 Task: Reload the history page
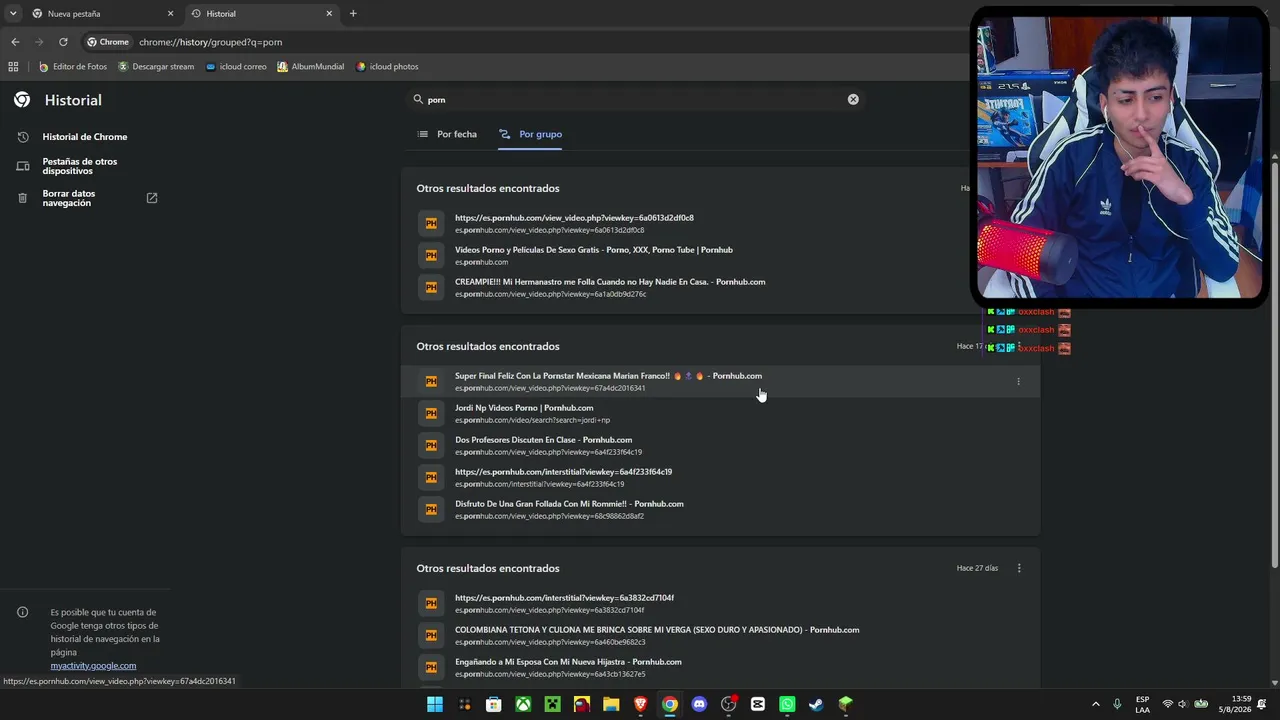pos(63,42)
